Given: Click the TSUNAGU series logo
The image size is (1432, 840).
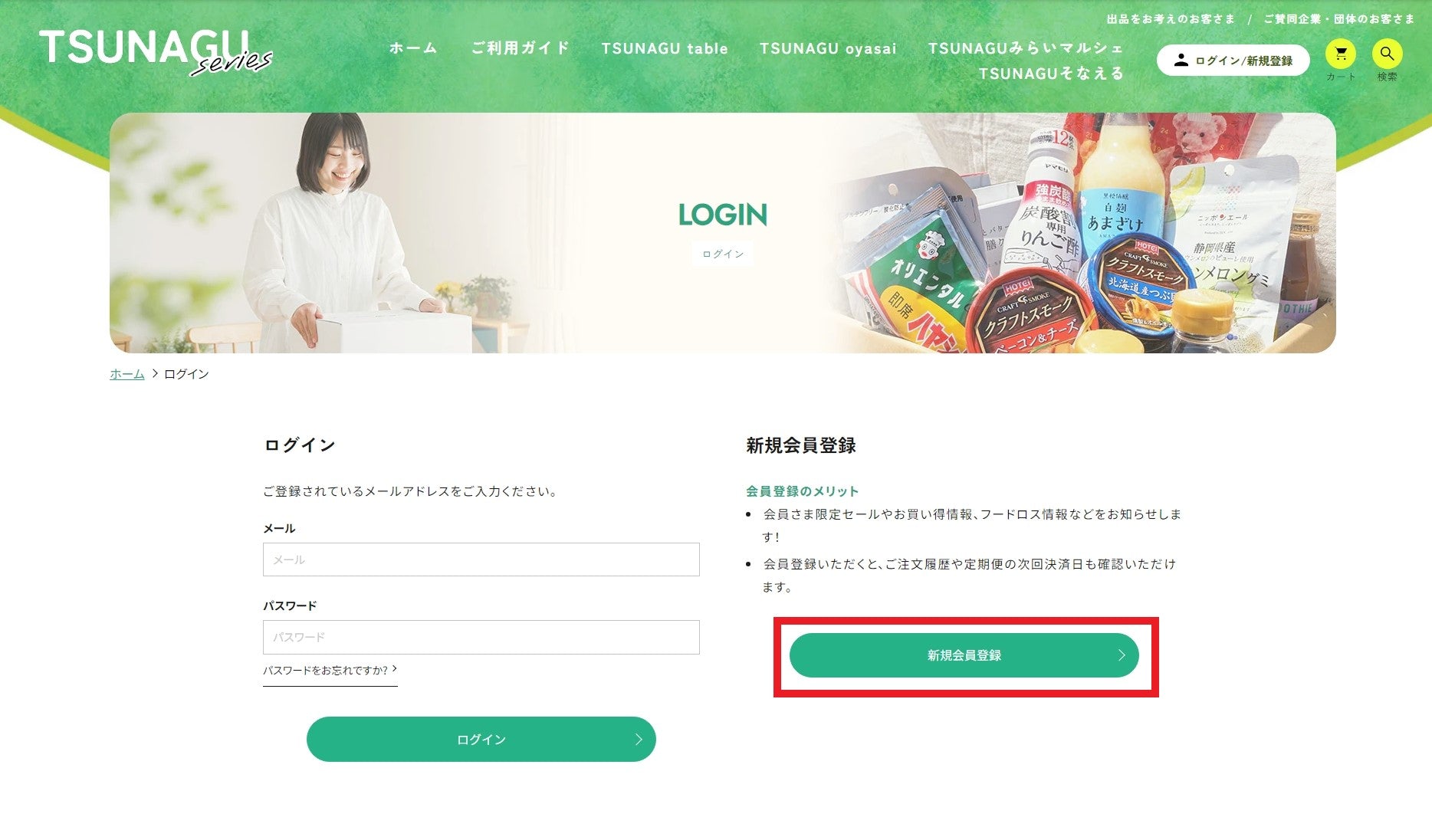Looking at the screenshot, I should coord(156,53).
